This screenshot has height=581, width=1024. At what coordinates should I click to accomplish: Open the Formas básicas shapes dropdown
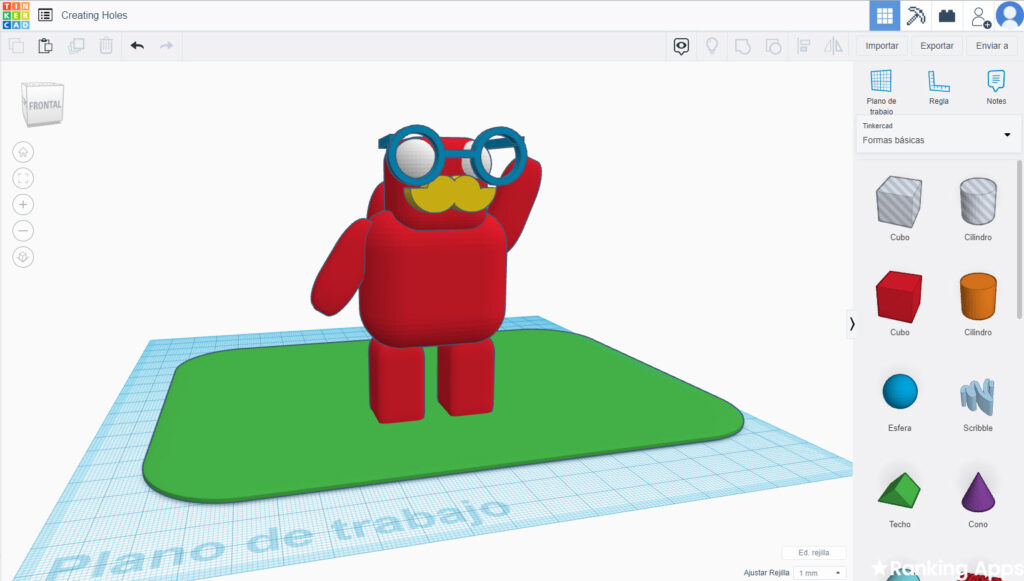click(x=936, y=134)
